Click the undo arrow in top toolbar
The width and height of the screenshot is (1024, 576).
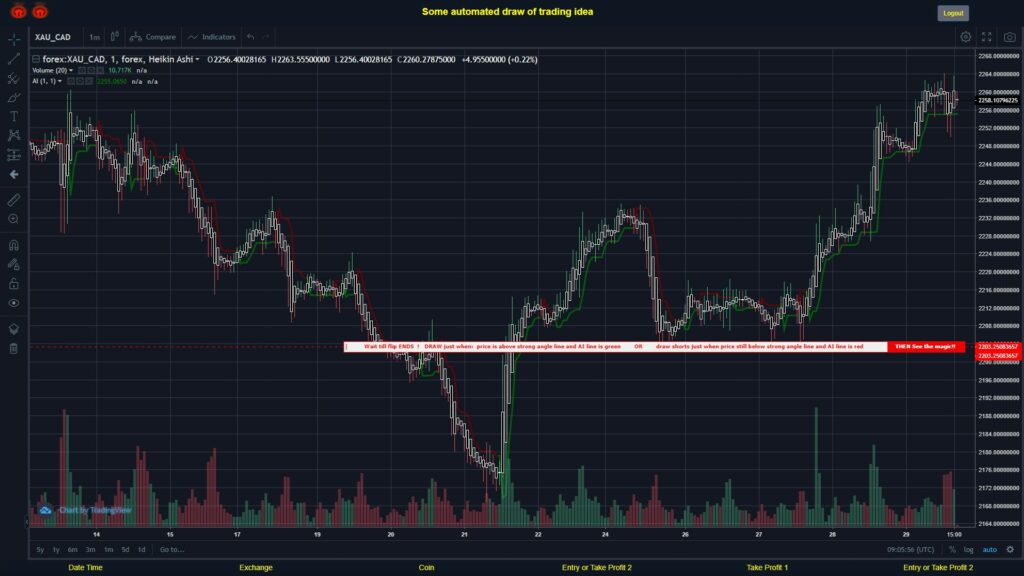(x=251, y=37)
